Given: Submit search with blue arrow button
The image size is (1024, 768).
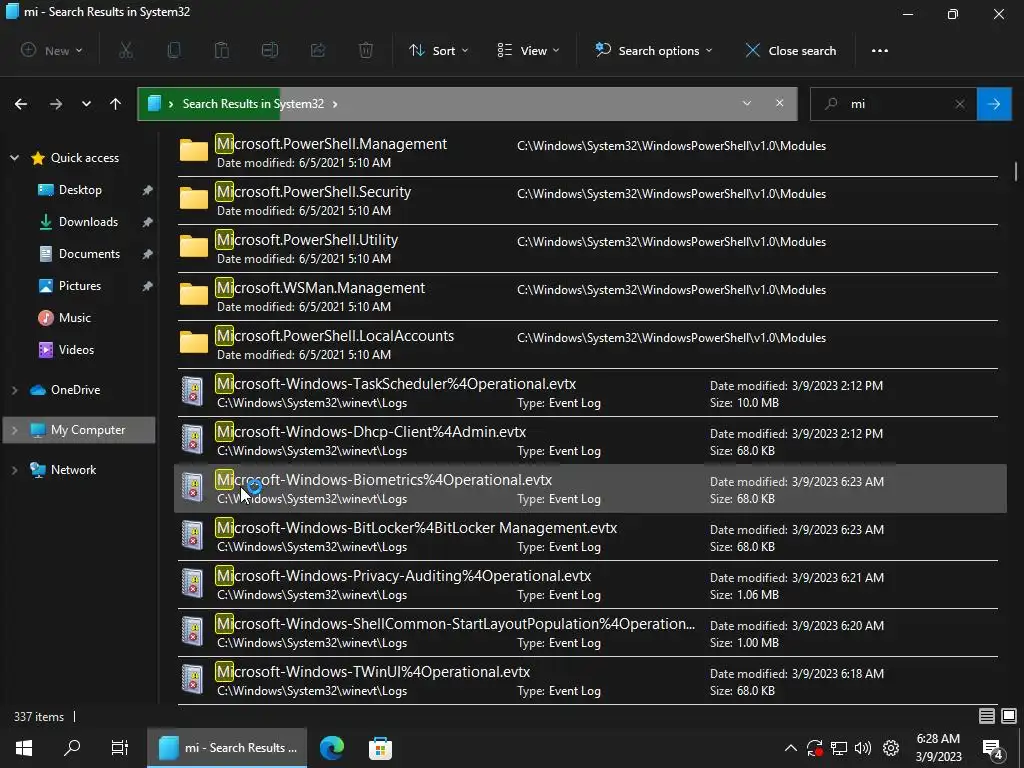Looking at the screenshot, I should [994, 104].
